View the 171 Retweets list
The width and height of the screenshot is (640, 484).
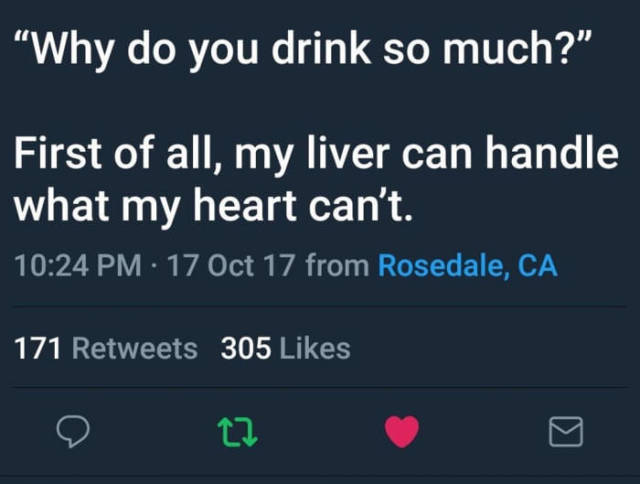point(105,348)
